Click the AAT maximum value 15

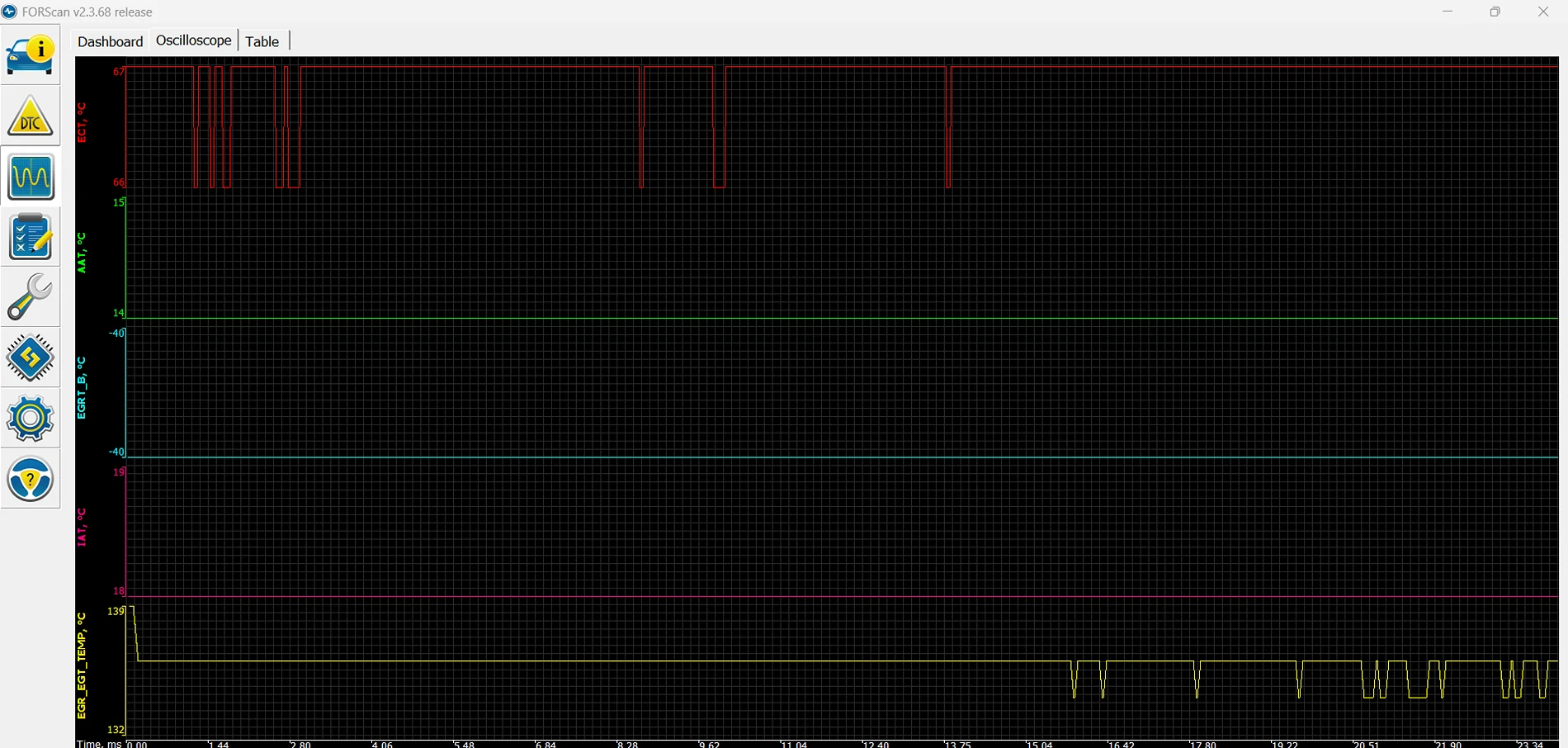(x=119, y=202)
